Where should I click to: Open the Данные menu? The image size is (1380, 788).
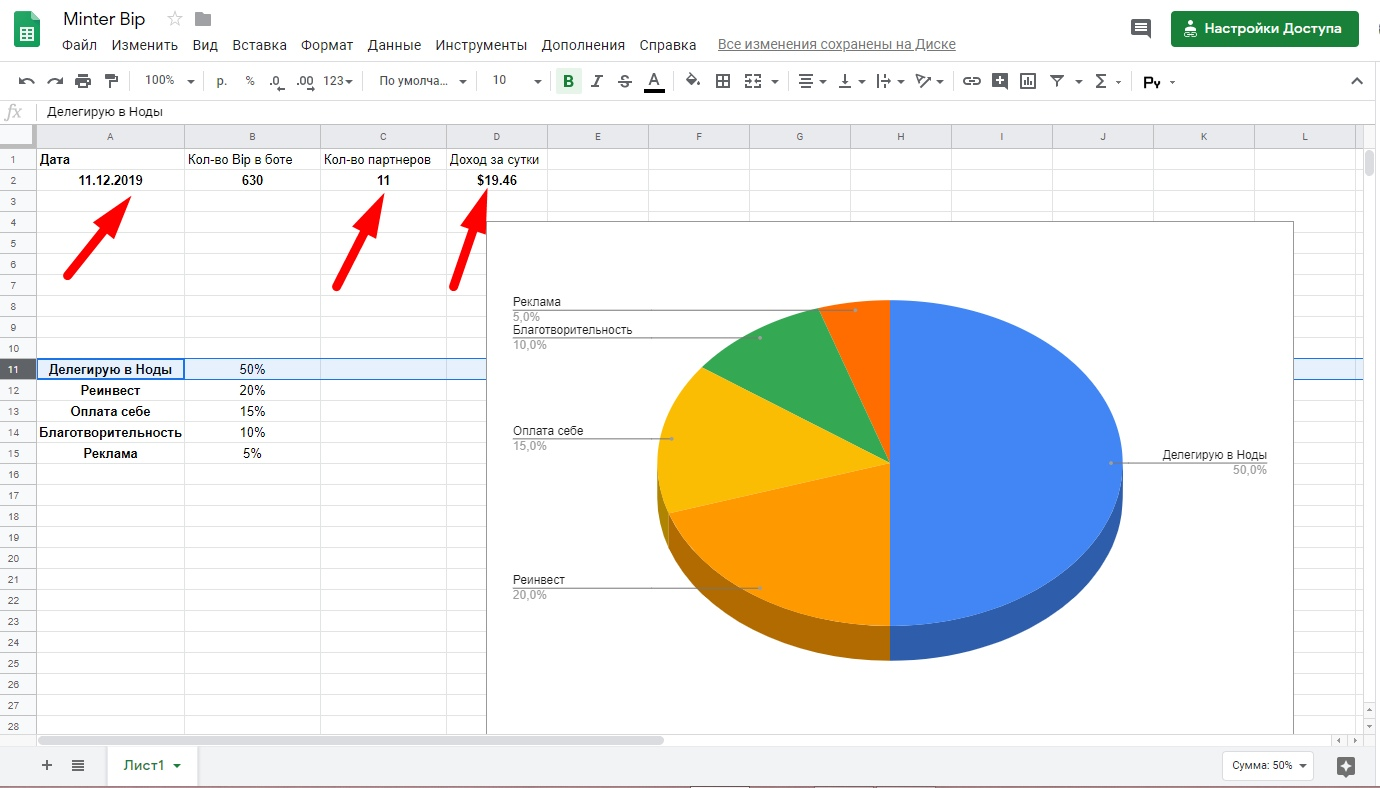394,45
